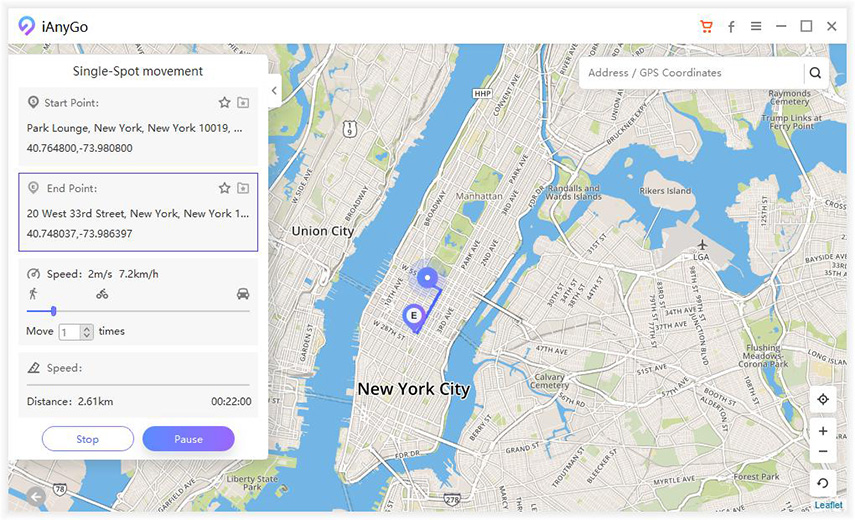Open saved folder for End Point
Screen dimensions: 855x520
click(243, 188)
